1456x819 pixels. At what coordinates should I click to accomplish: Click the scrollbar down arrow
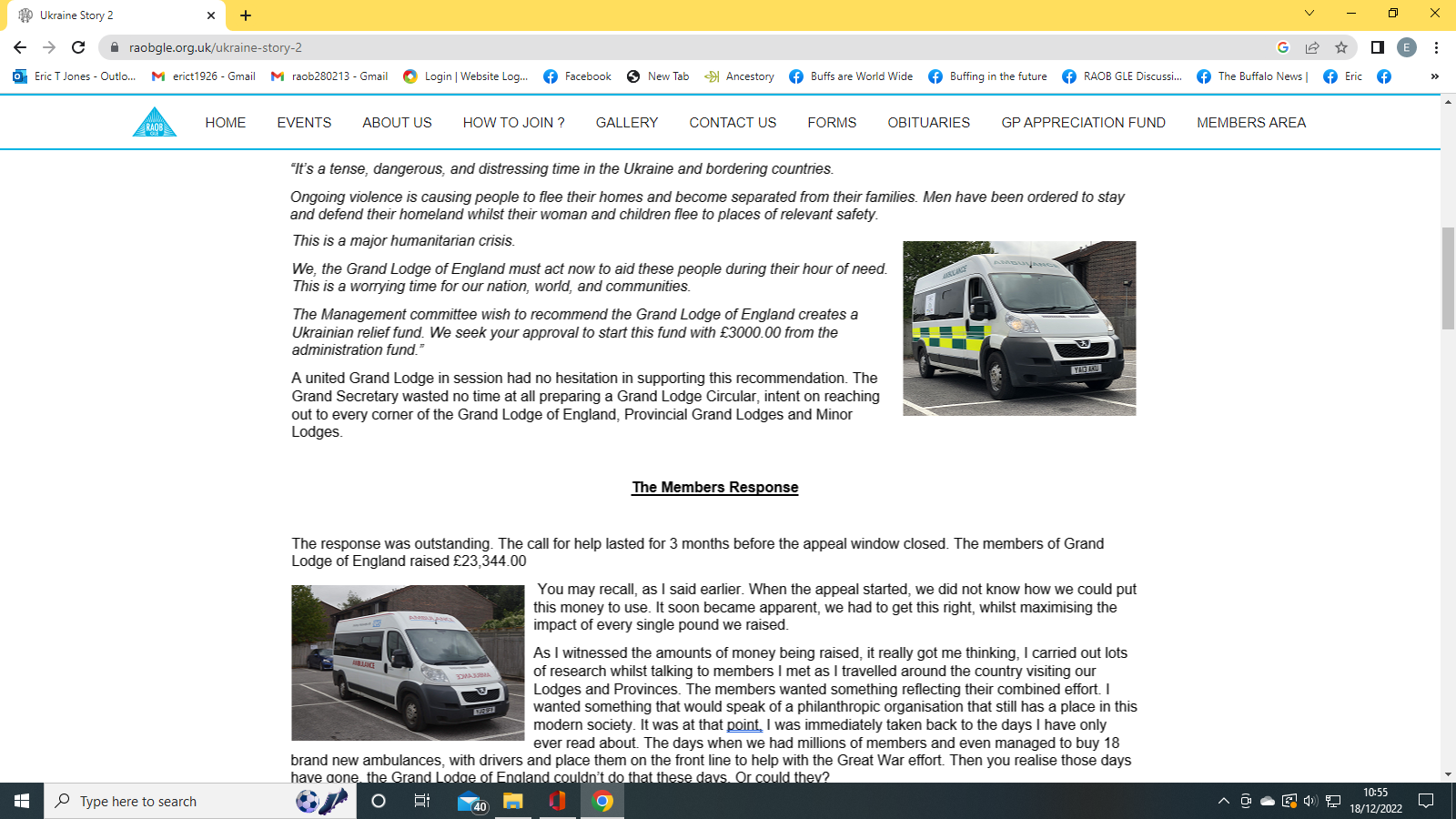coord(1448,774)
